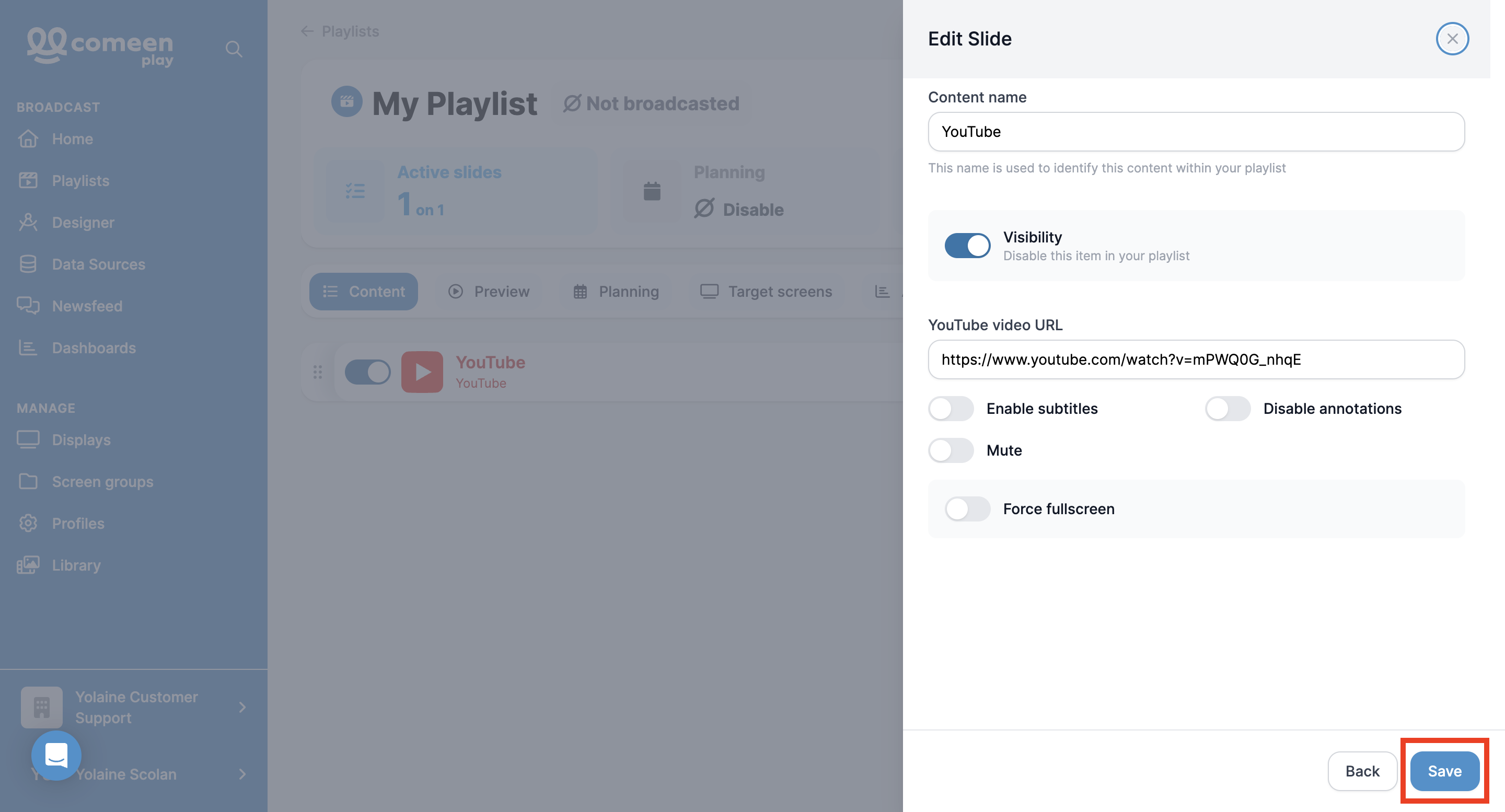
Task: Click the Disable planning label
Action: (753, 209)
